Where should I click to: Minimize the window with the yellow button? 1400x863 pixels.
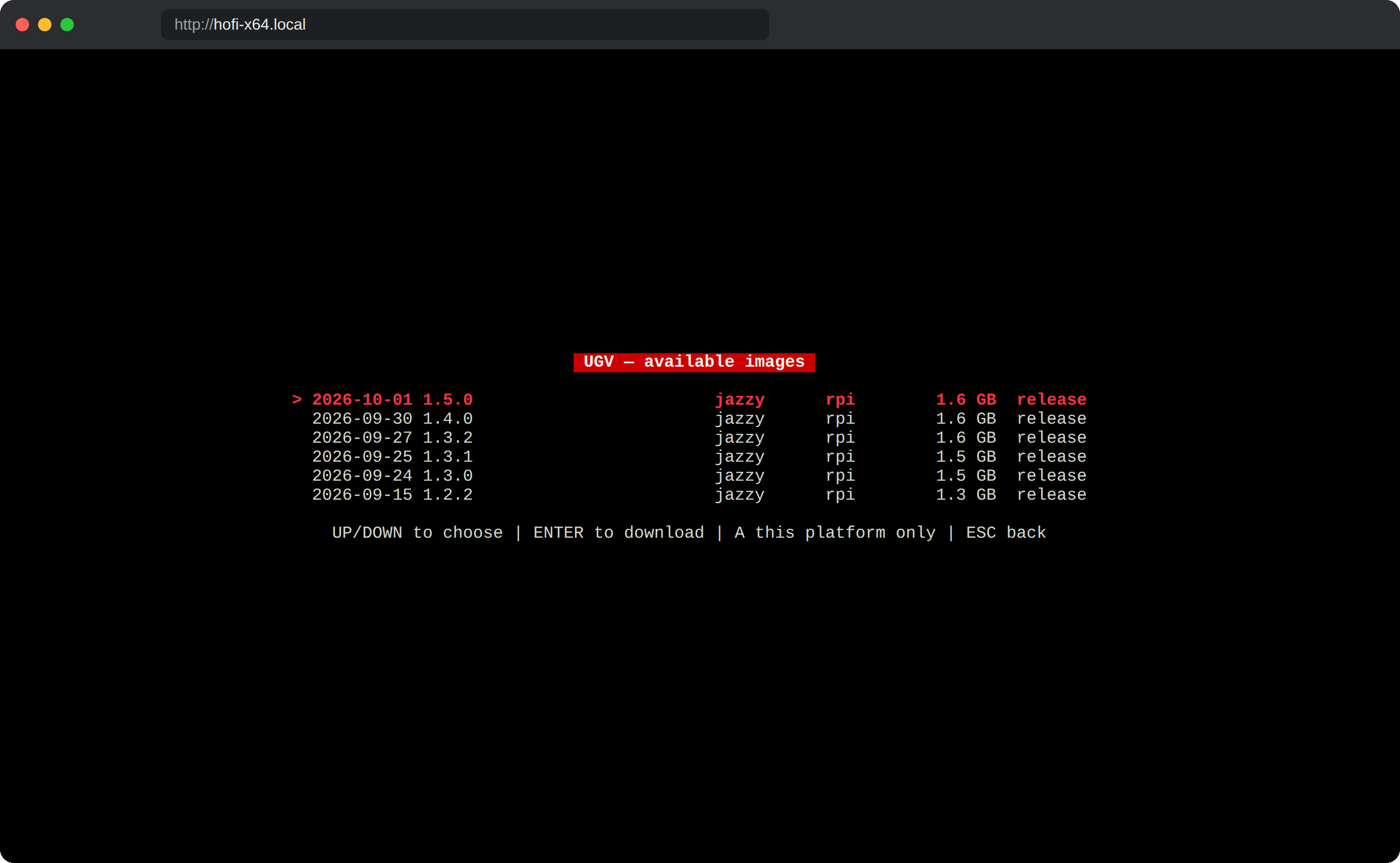click(45, 25)
